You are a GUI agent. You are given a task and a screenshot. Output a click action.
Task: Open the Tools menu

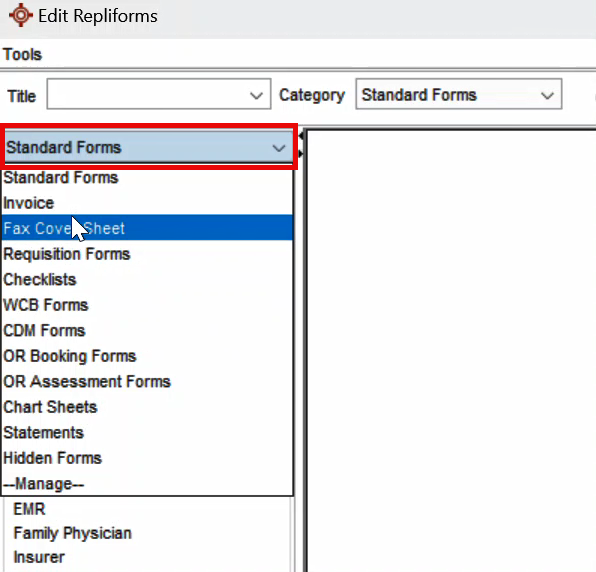pyautogui.click(x=22, y=54)
